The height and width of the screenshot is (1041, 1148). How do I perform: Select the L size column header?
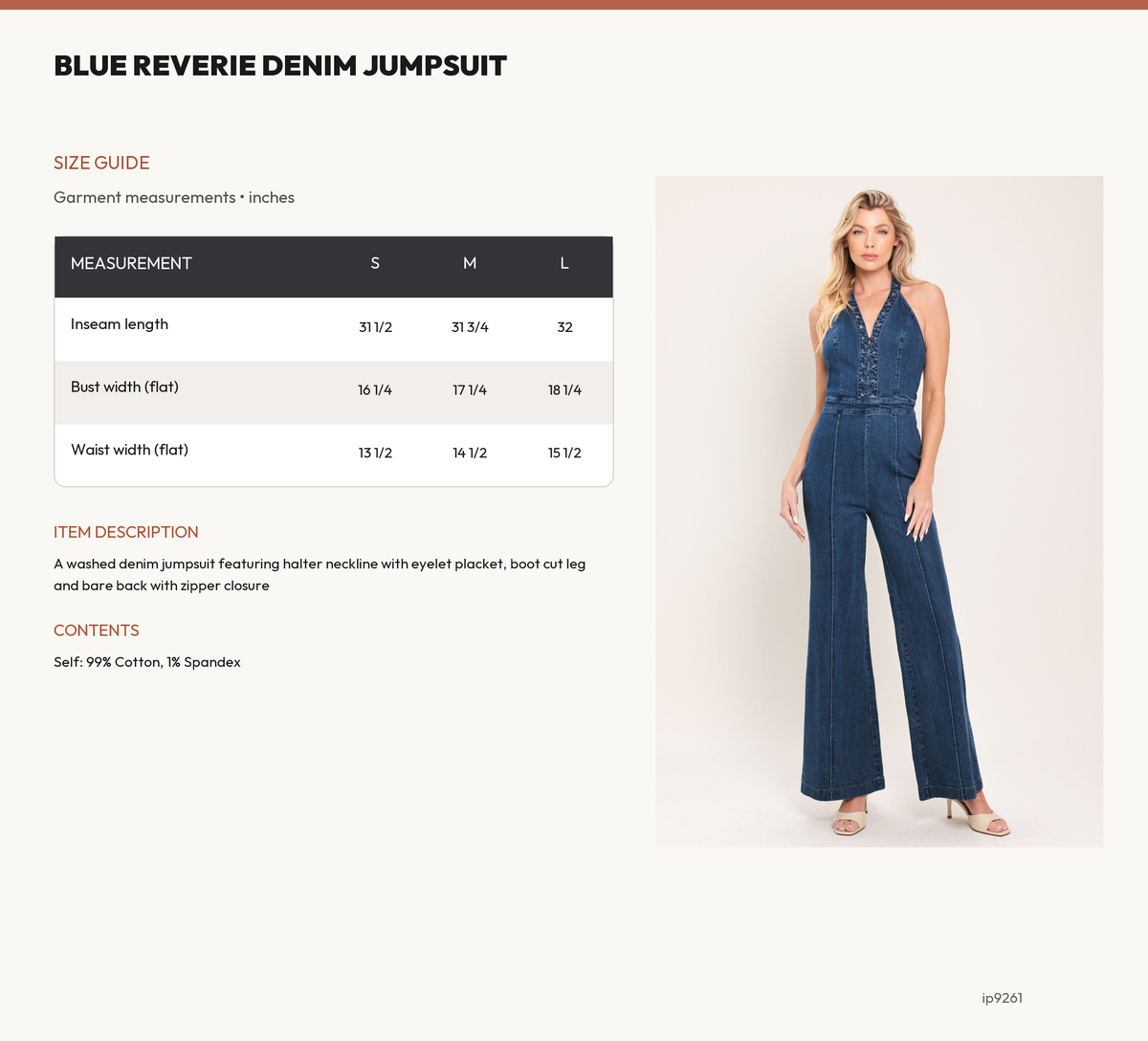tap(564, 263)
